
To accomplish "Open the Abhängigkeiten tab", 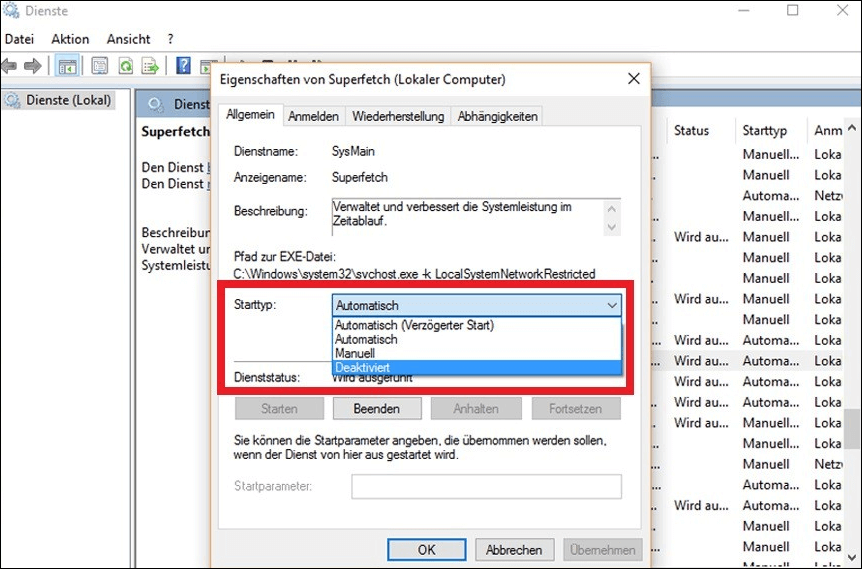I will coord(497,116).
